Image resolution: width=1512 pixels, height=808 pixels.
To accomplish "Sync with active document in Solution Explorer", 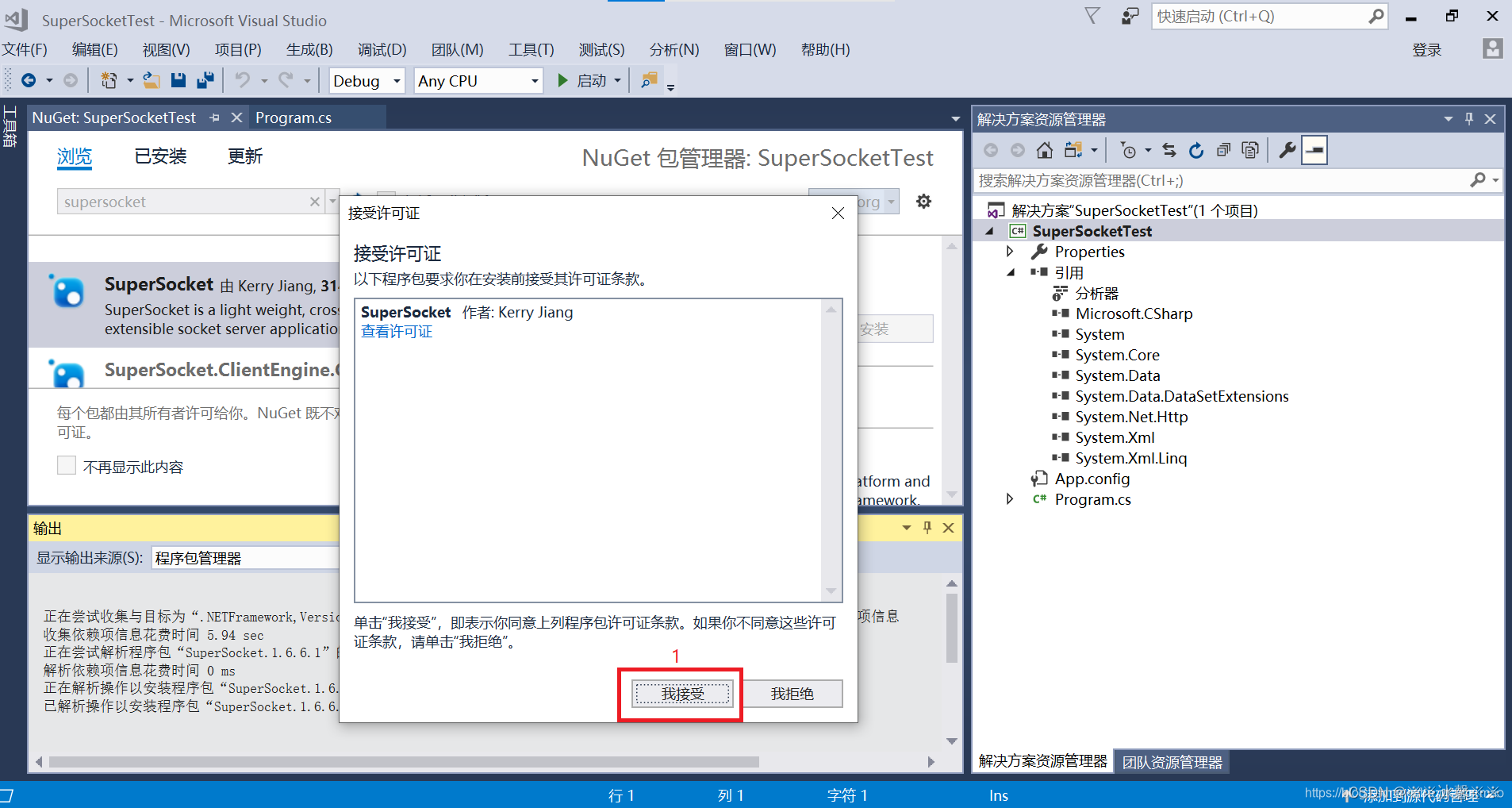I will [1169, 150].
